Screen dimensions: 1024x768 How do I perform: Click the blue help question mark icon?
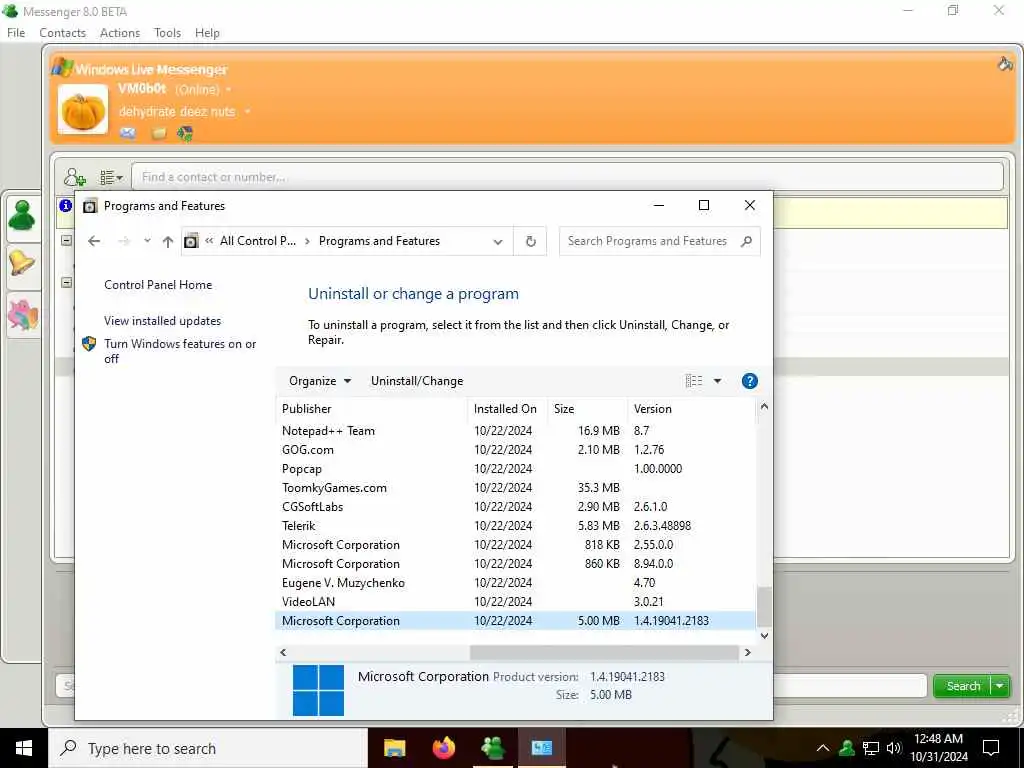[x=750, y=381]
